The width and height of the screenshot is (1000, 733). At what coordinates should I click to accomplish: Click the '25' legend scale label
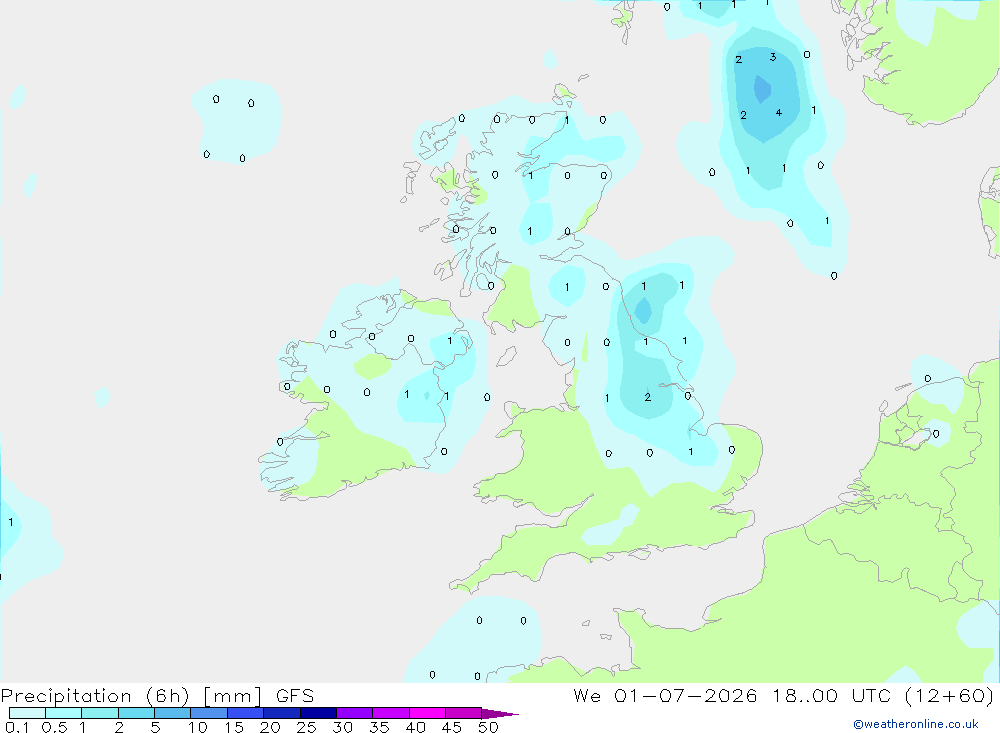tap(306, 727)
